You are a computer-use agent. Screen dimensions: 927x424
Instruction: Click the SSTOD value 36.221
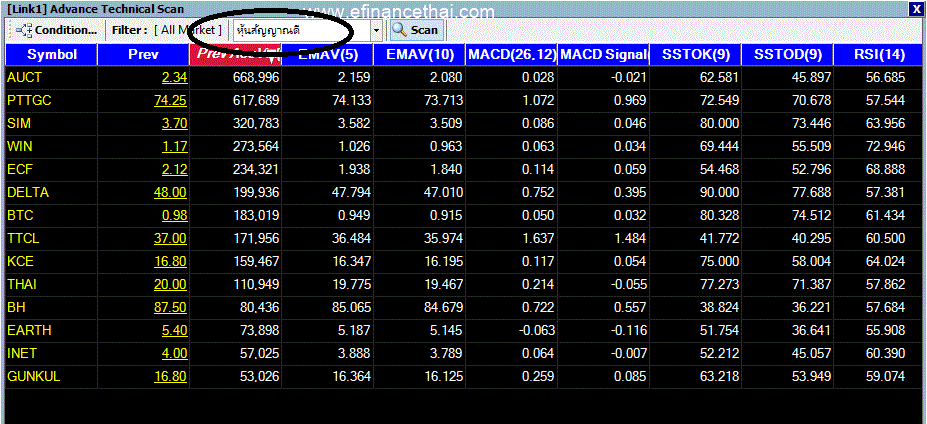811,308
